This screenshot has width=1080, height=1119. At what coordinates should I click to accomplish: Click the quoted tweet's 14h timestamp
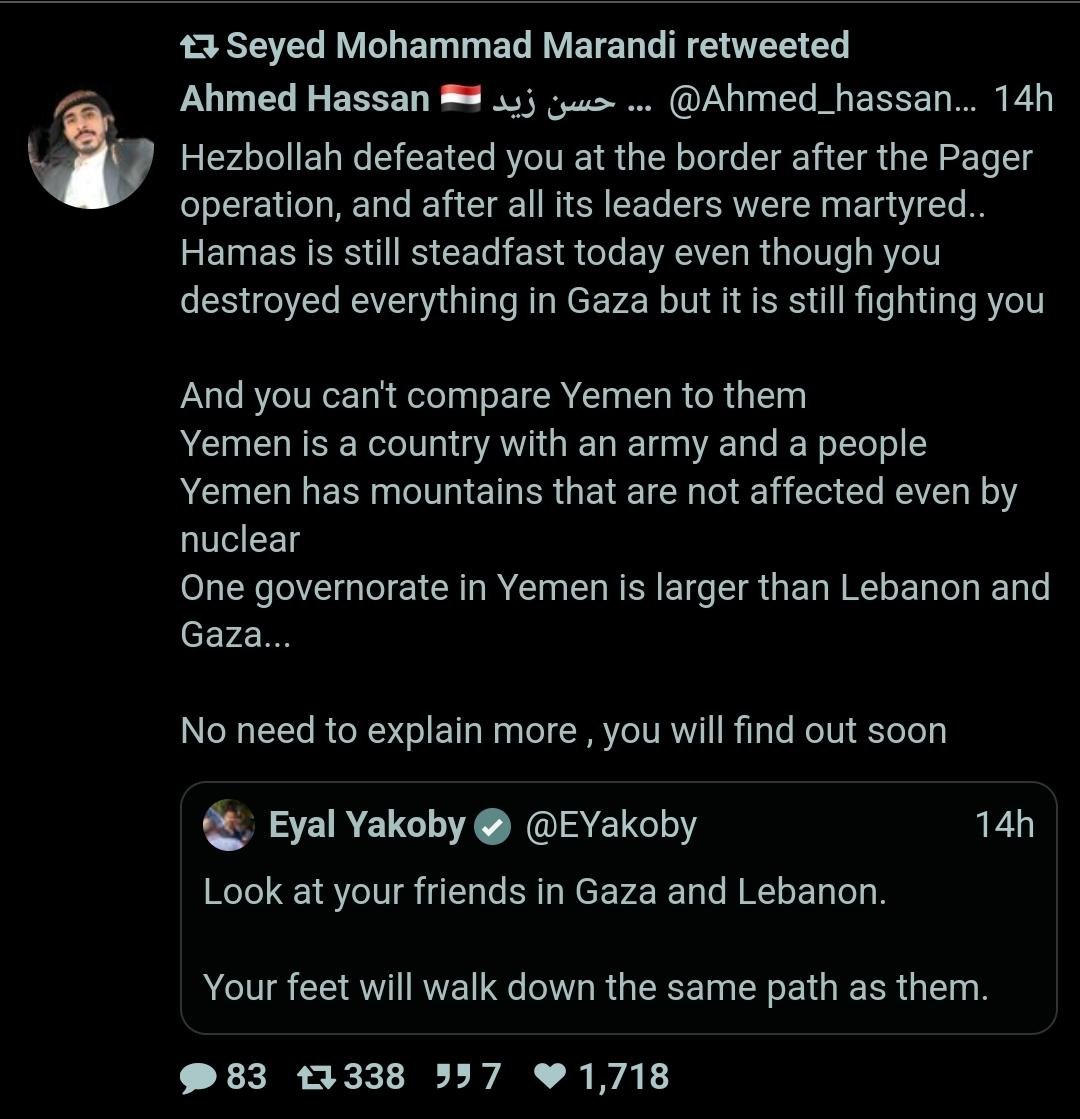click(x=1004, y=825)
